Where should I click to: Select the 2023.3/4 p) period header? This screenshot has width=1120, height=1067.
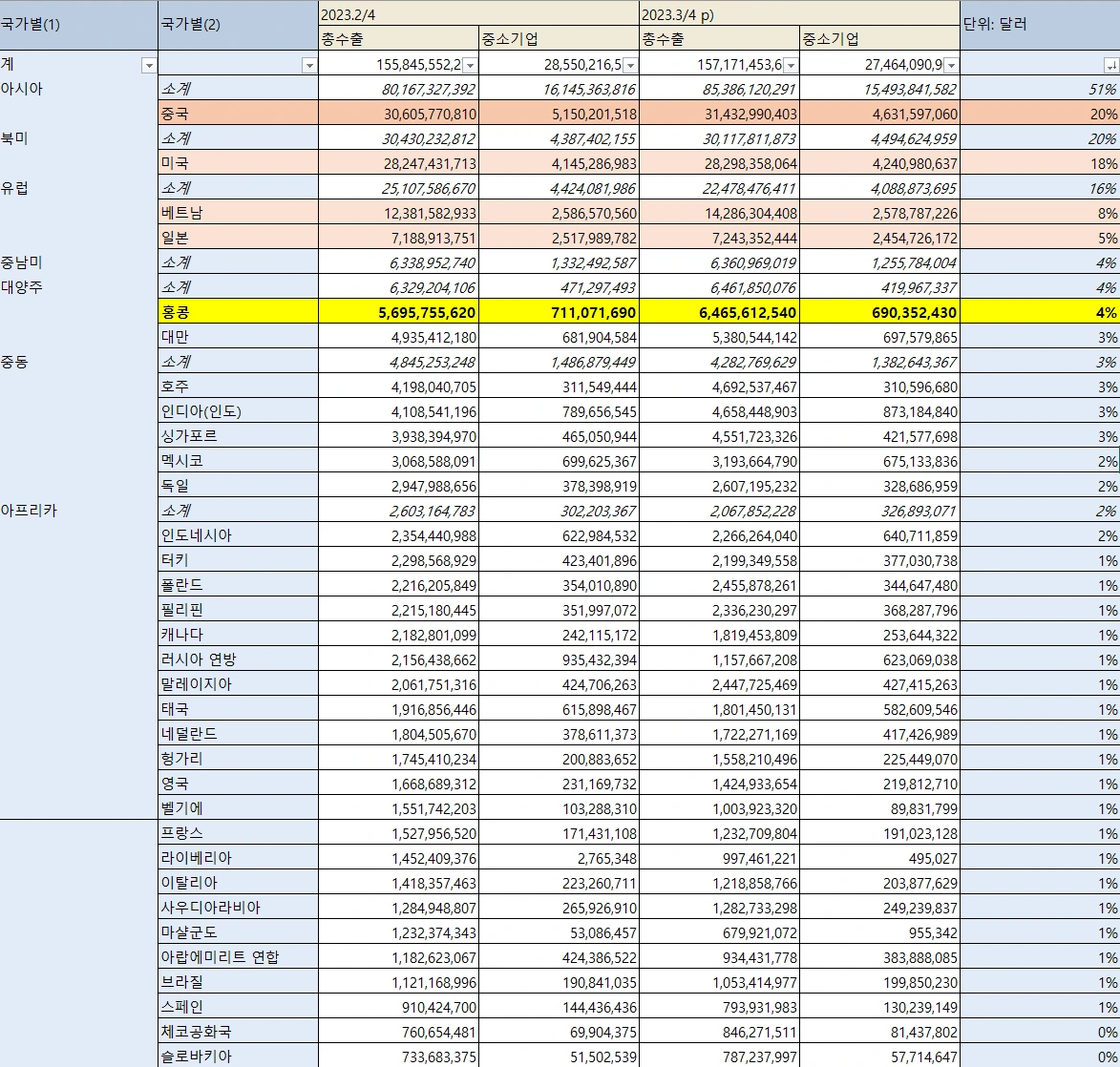click(x=799, y=14)
